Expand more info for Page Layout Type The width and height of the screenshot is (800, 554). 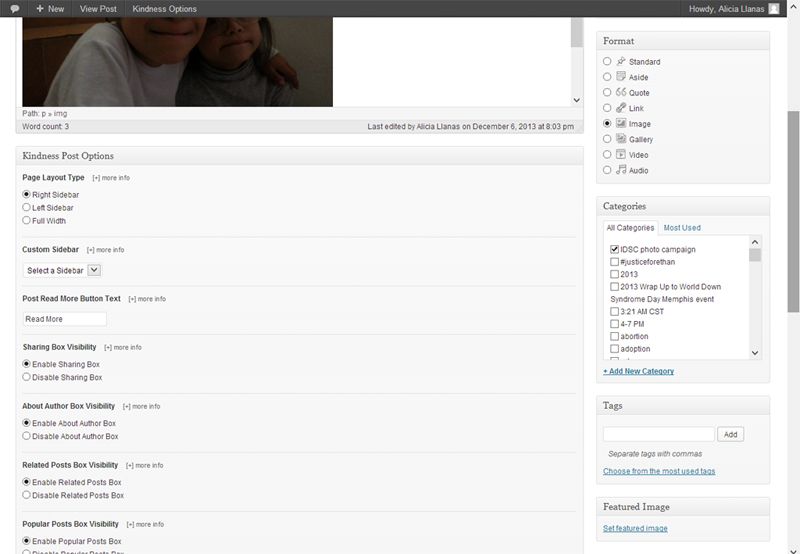click(111, 178)
